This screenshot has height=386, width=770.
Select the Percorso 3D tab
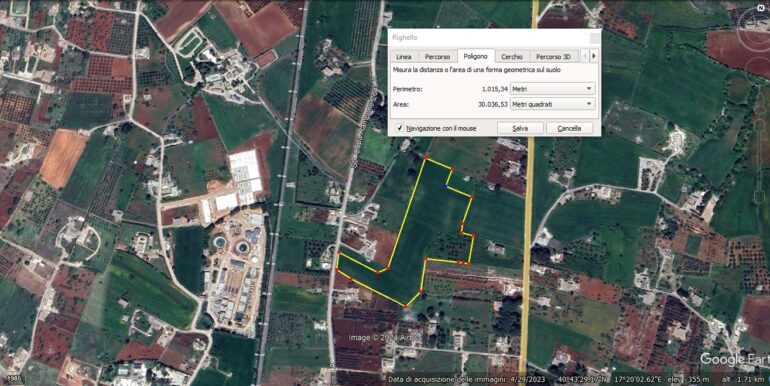tap(553, 57)
